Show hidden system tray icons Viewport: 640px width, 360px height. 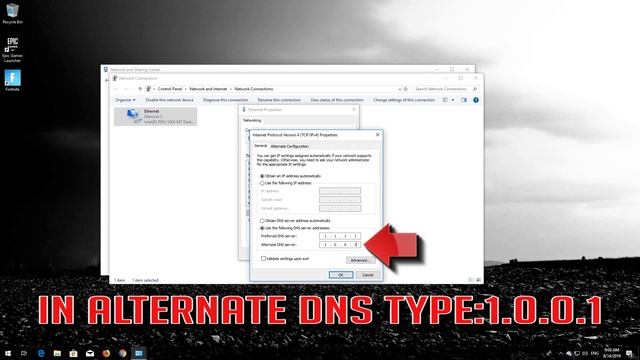(561, 353)
